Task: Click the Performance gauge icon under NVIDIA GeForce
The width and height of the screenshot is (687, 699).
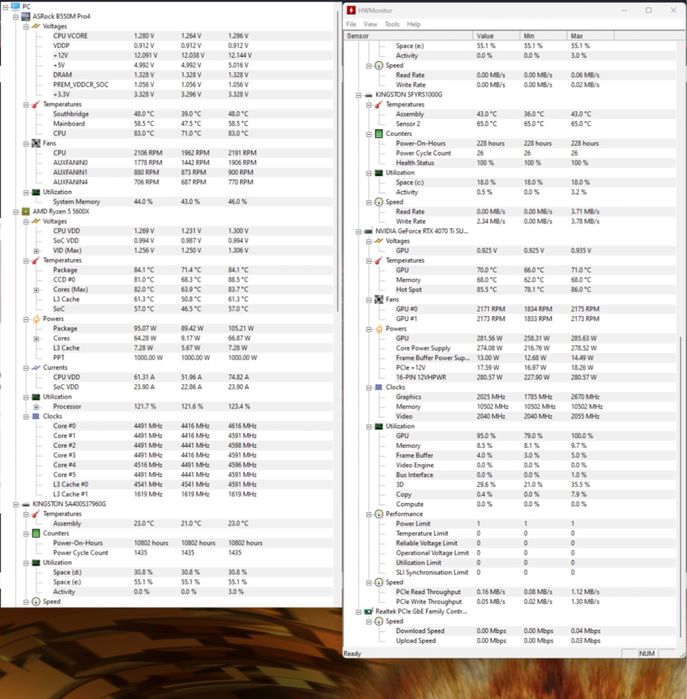Action: point(378,514)
